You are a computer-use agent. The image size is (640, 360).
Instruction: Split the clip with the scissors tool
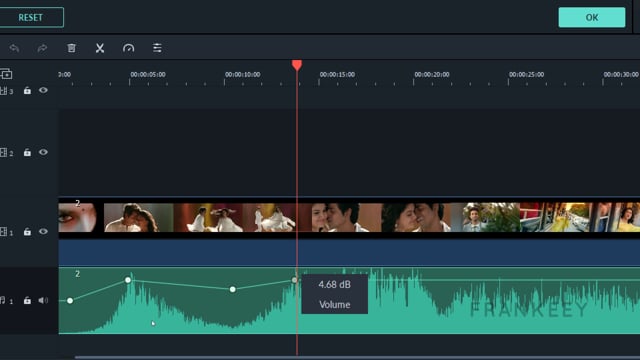100,48
